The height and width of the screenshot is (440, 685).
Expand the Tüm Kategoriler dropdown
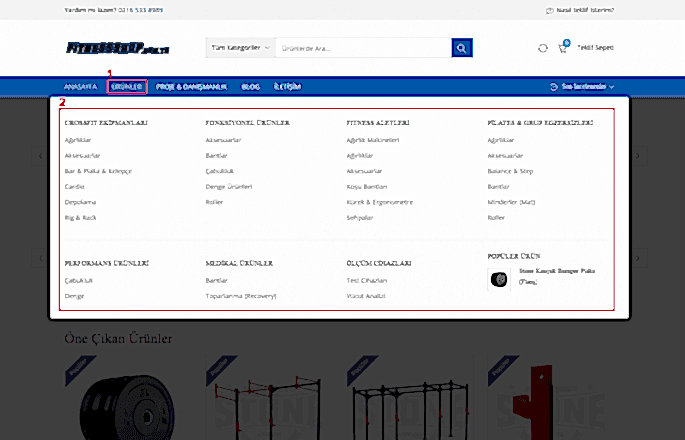pyautogui.click(x=239, y=47)
